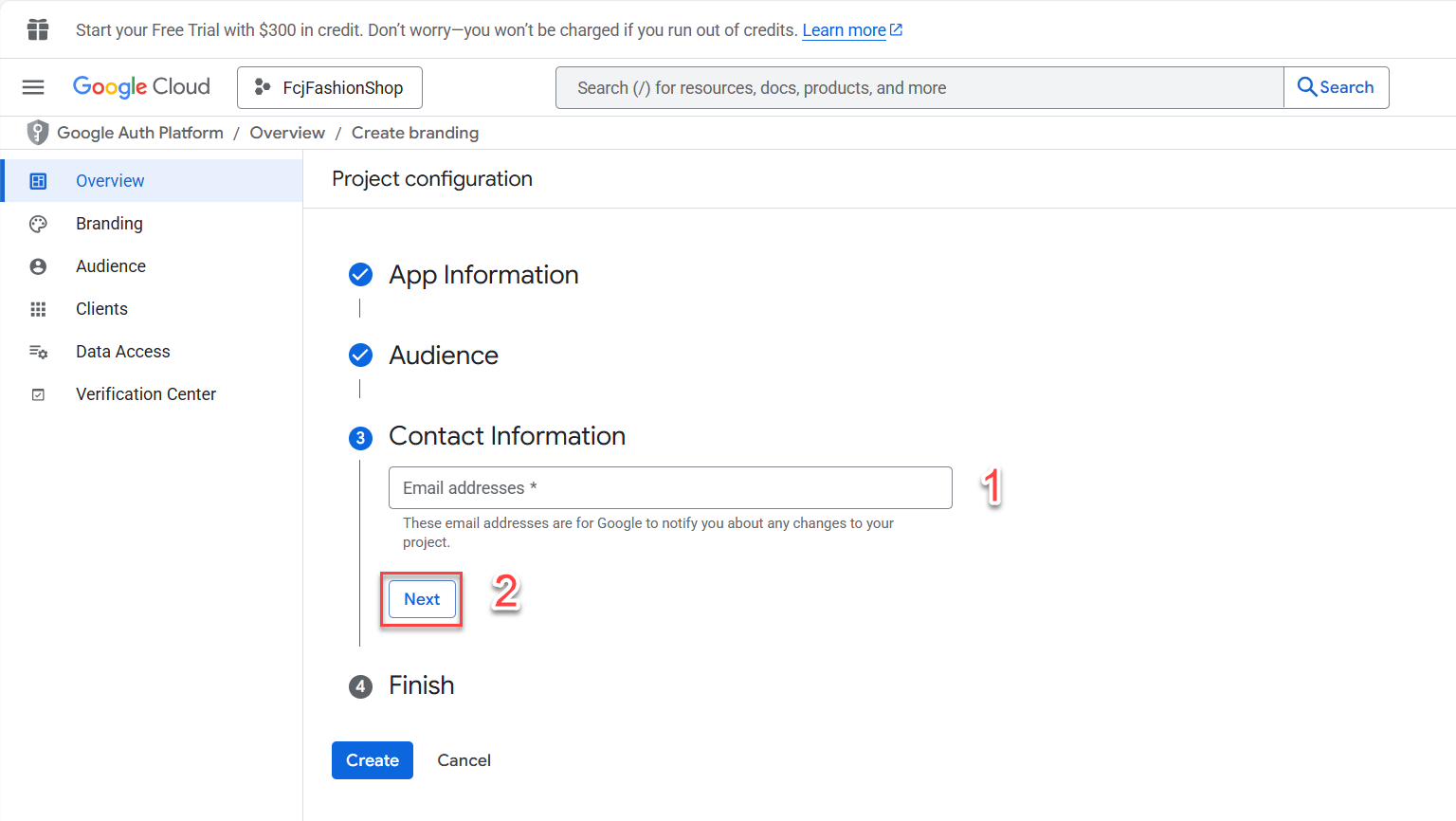
Task: Click the Data Access settings icon
Action: (38, 352)
